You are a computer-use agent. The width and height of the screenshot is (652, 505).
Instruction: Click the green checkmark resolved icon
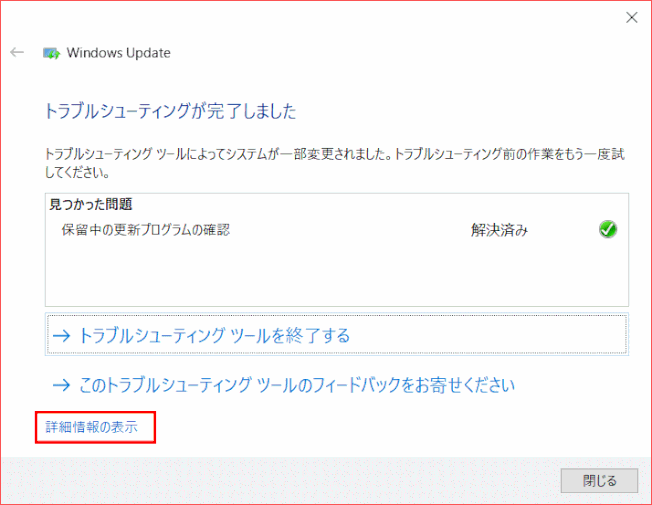tap(608, 229)
